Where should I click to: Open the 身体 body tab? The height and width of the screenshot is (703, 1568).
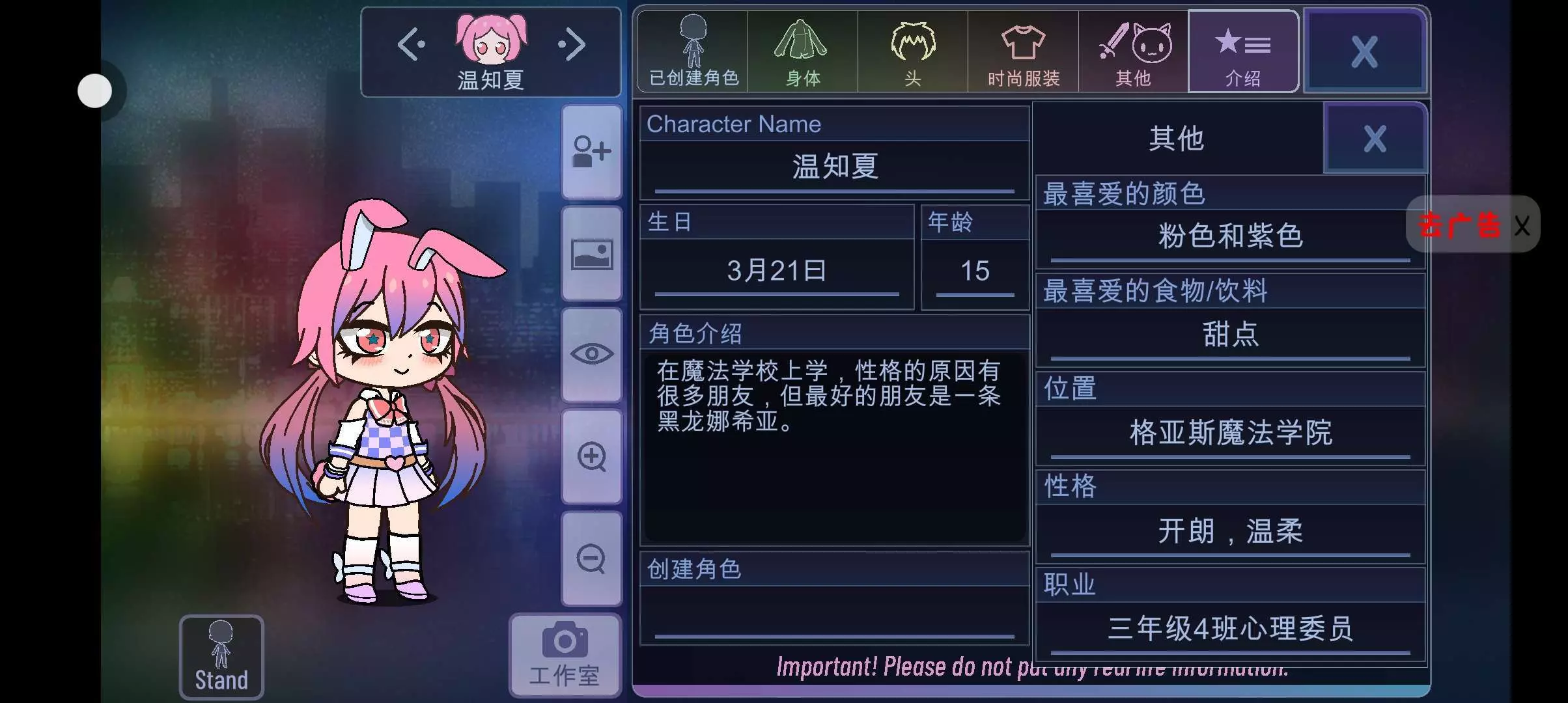coord(803,51)
